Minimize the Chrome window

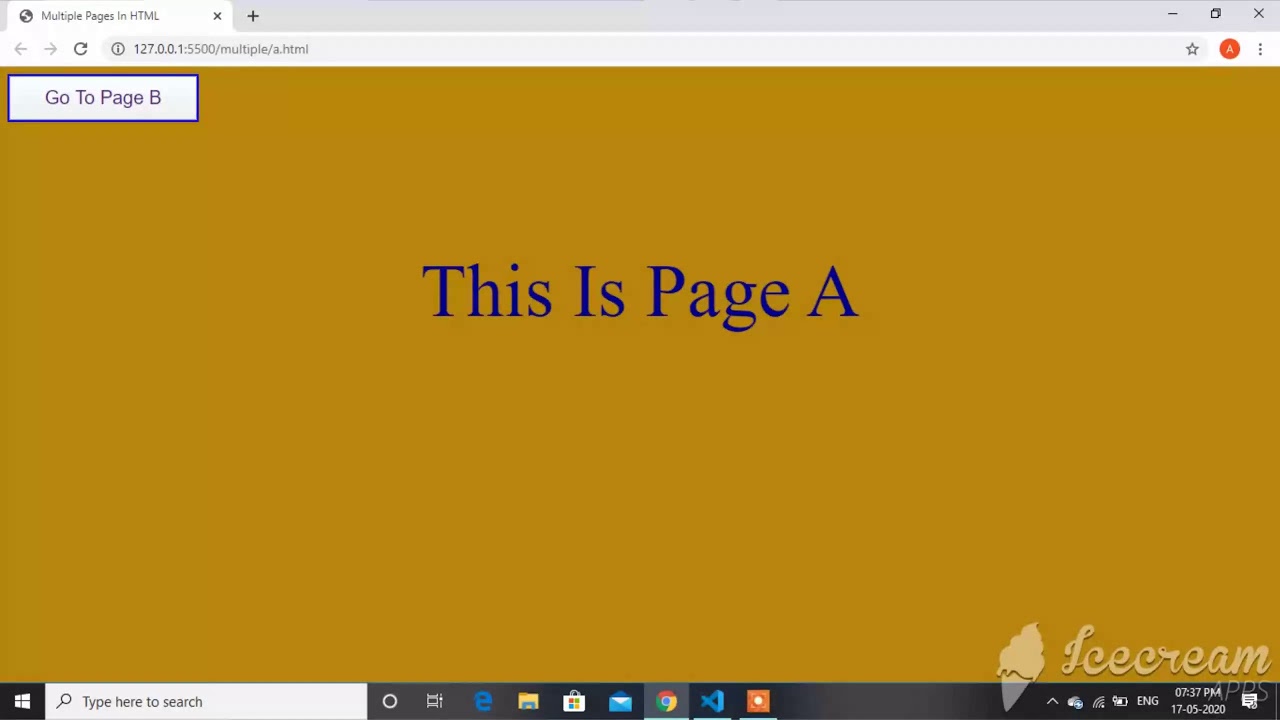(x=1172, y=14)
